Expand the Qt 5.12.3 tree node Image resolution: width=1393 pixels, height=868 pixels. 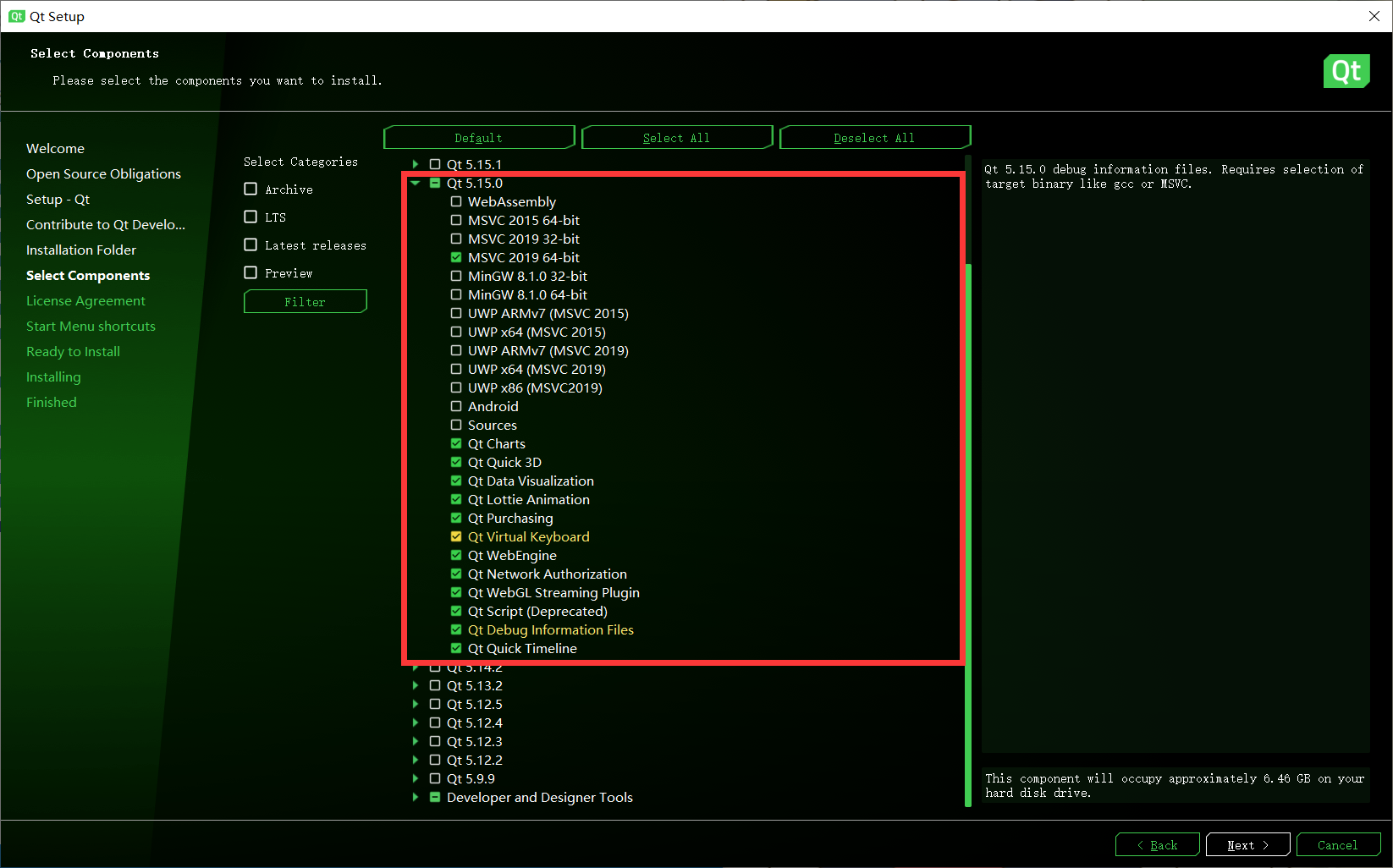pyautogui.click(x=416, y=741)
